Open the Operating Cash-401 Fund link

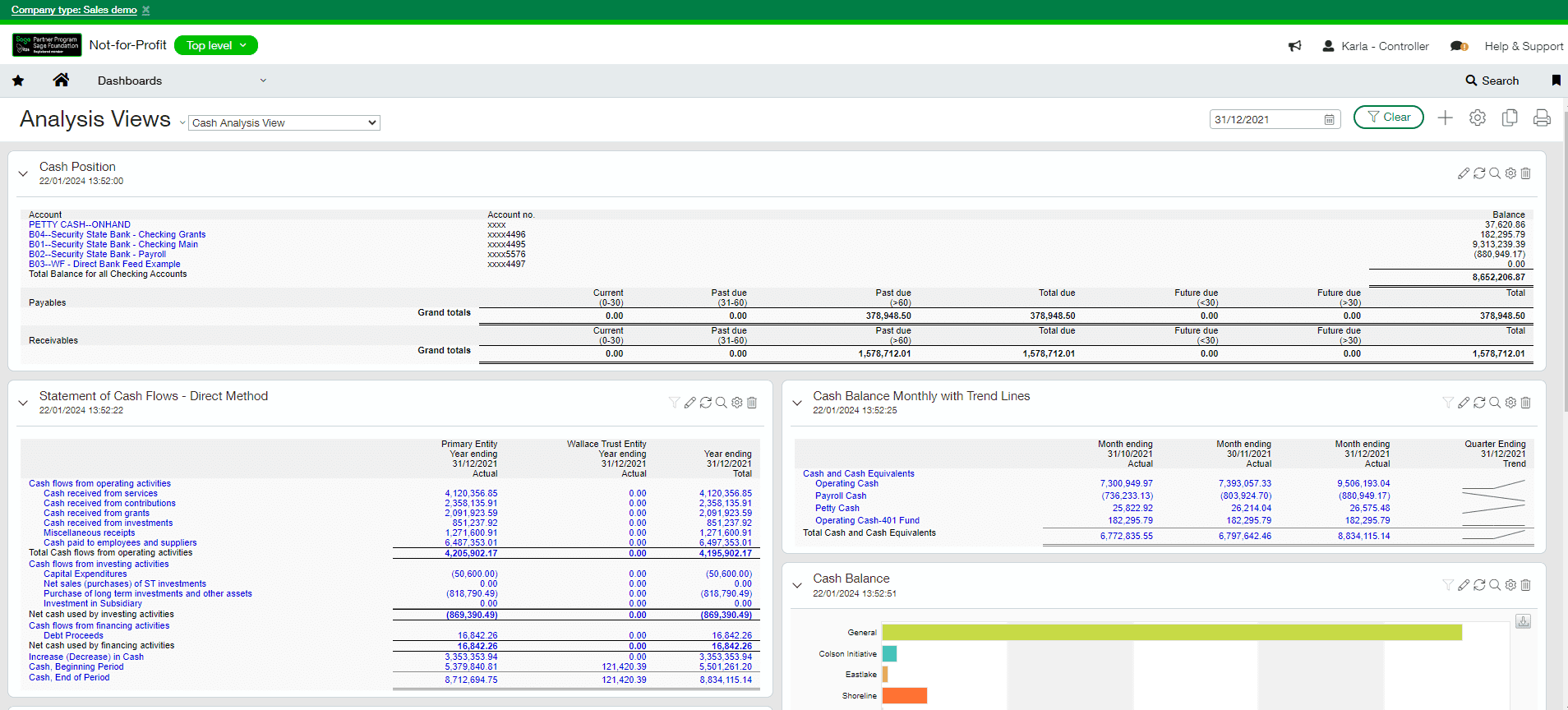coord(867,520)
